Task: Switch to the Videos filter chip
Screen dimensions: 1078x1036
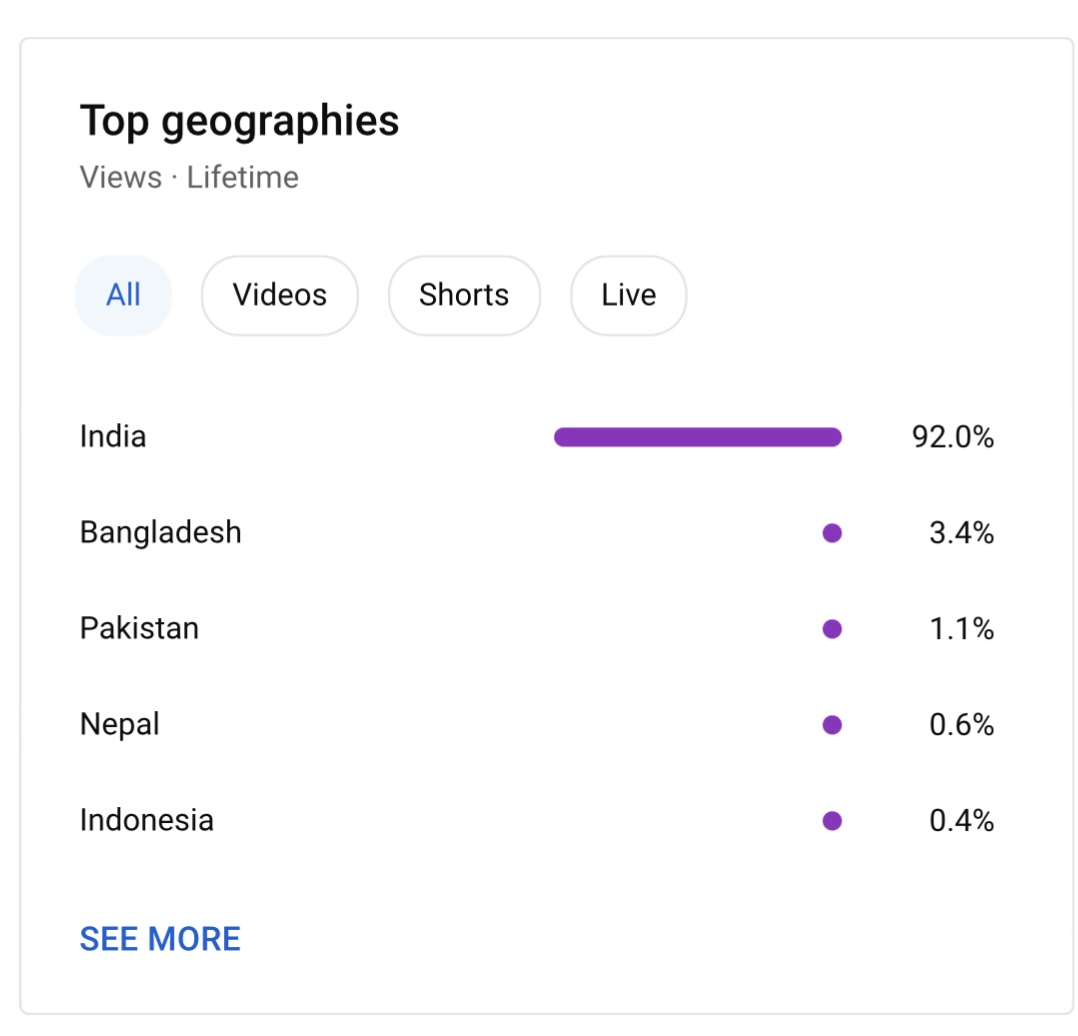Action: click(x=280, y=296)
